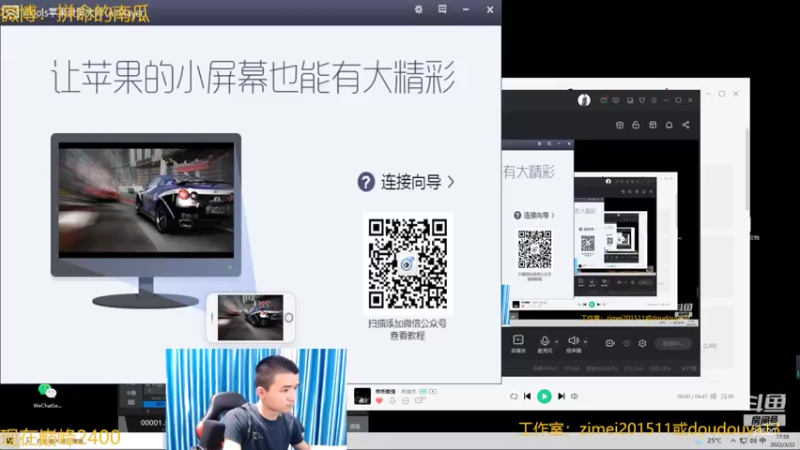This screenshot has height=450, width=800.
Task: Open playlist queue icon in music player
Action: [728, 396]
